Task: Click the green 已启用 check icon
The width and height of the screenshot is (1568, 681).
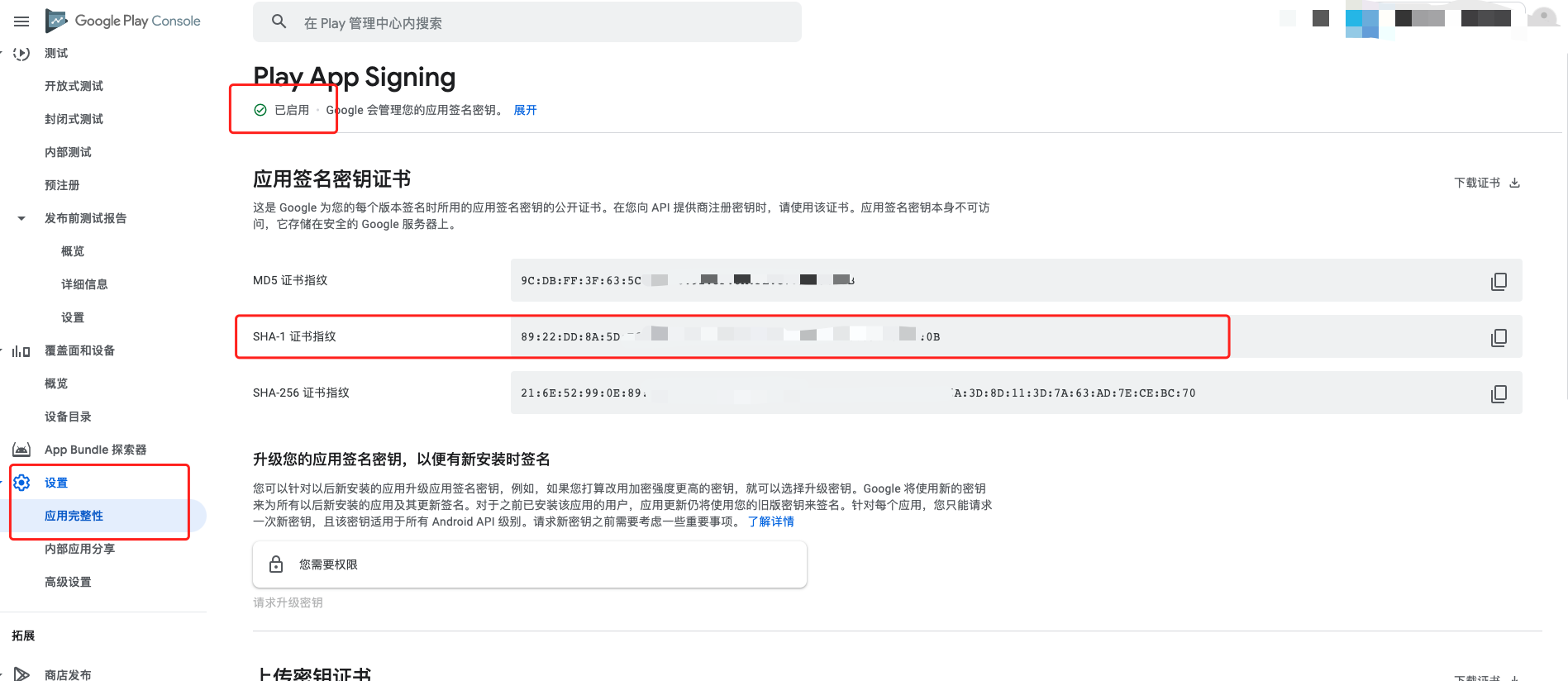Action: [260, 110]
